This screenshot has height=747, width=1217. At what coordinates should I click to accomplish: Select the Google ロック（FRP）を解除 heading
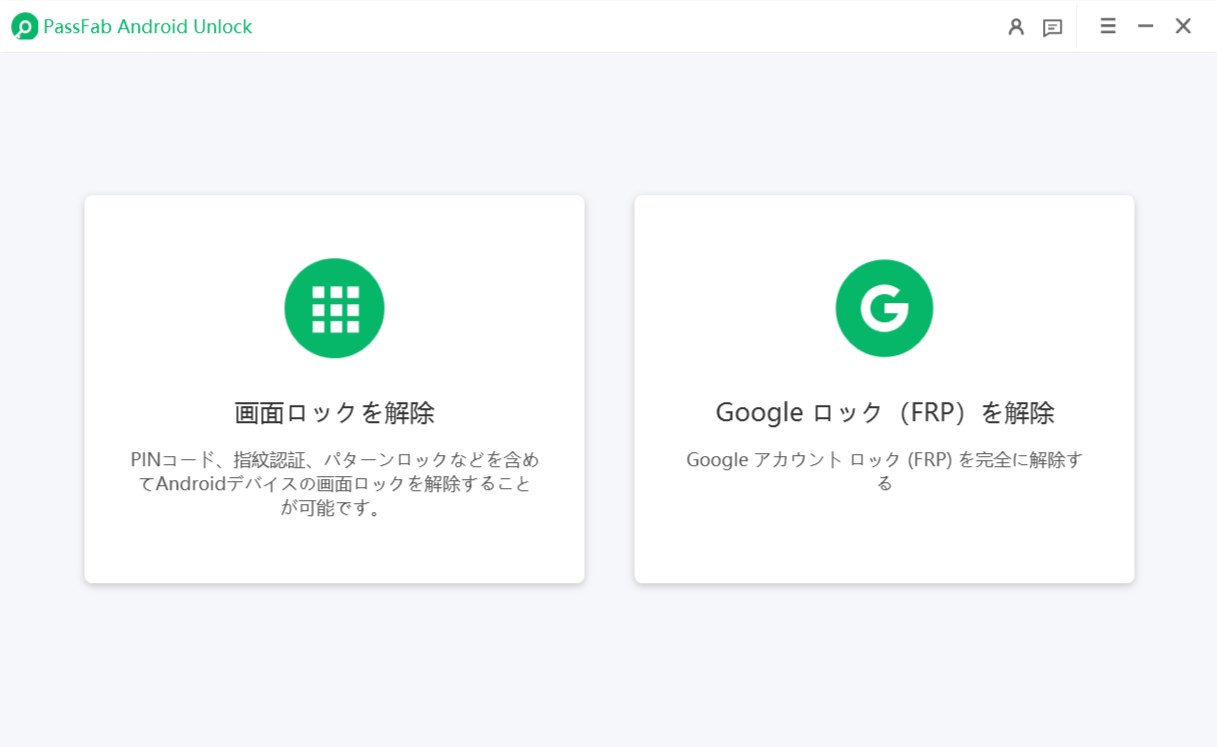coord(884,412)
